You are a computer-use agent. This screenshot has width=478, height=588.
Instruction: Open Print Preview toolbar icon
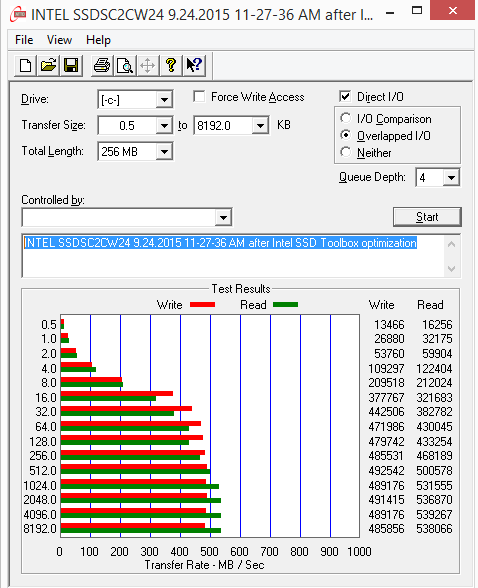pyautogui.click(x=124, y=66)
